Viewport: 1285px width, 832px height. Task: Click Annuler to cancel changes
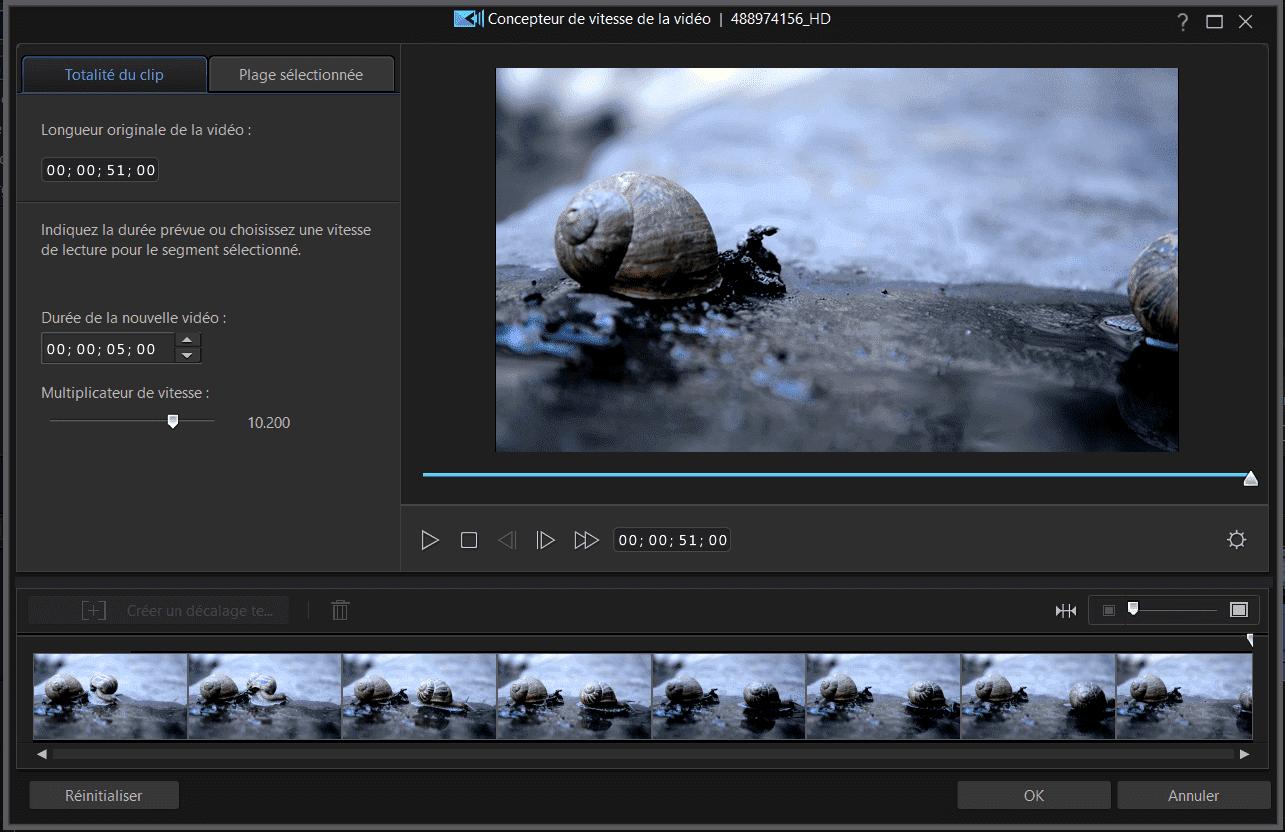(x=1193, y=796)
